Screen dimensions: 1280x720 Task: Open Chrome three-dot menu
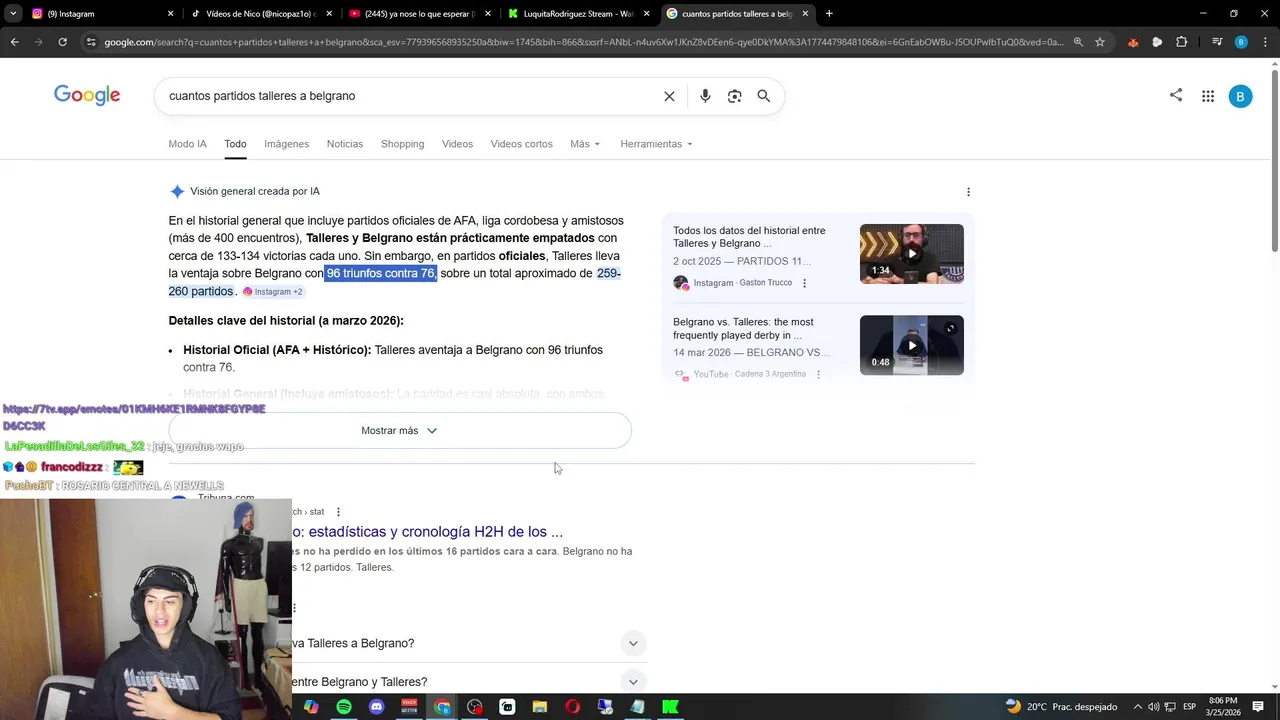tap(1265, 42)
